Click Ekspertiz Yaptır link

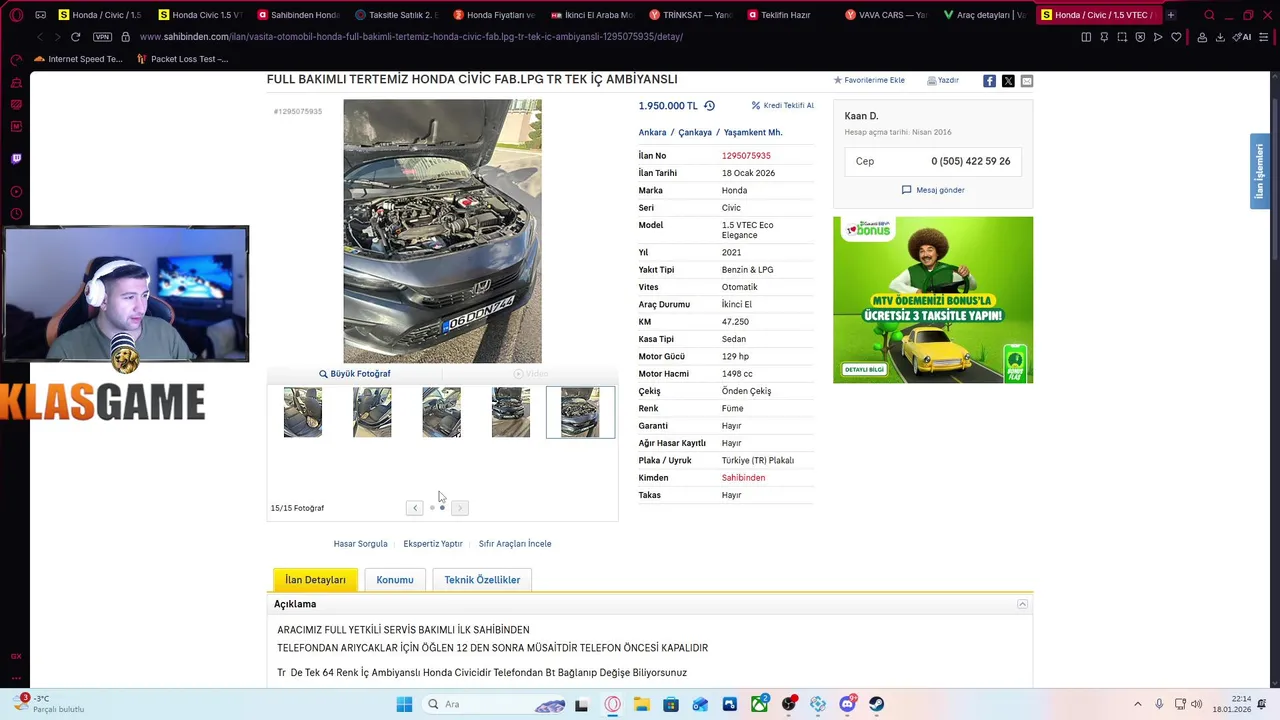click(433, 544)
